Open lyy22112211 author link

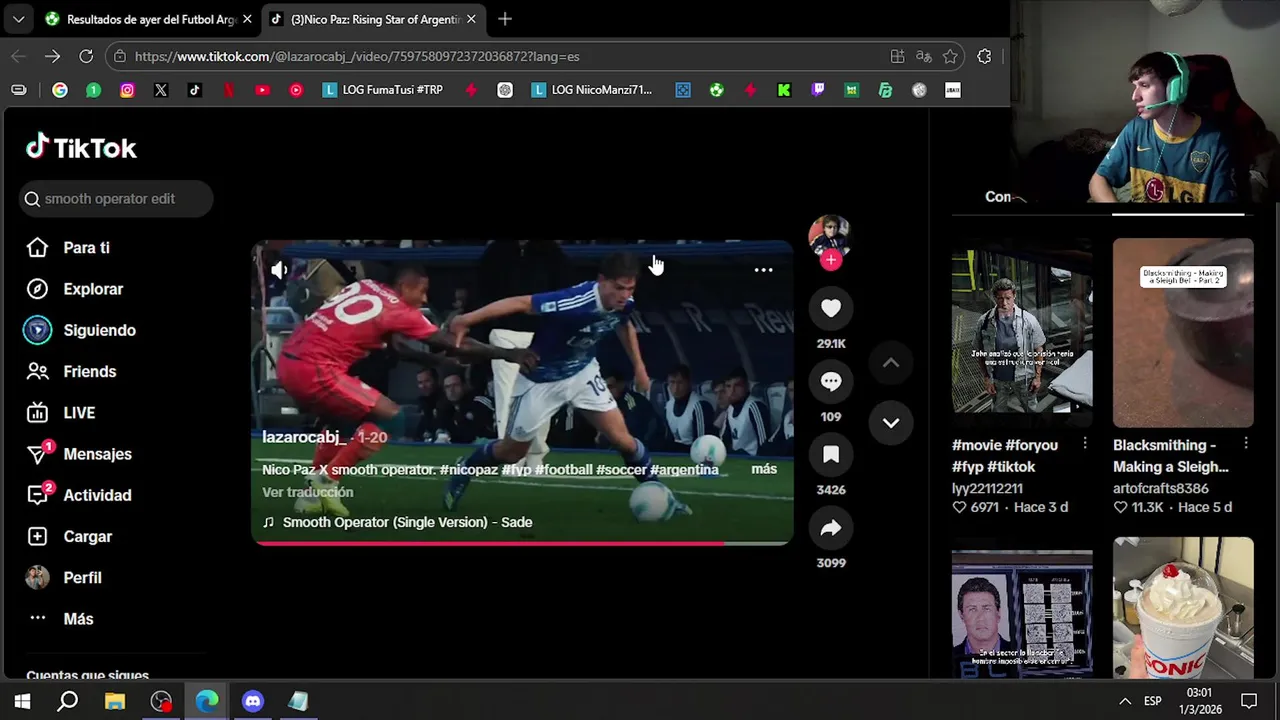tap(987, 488)
